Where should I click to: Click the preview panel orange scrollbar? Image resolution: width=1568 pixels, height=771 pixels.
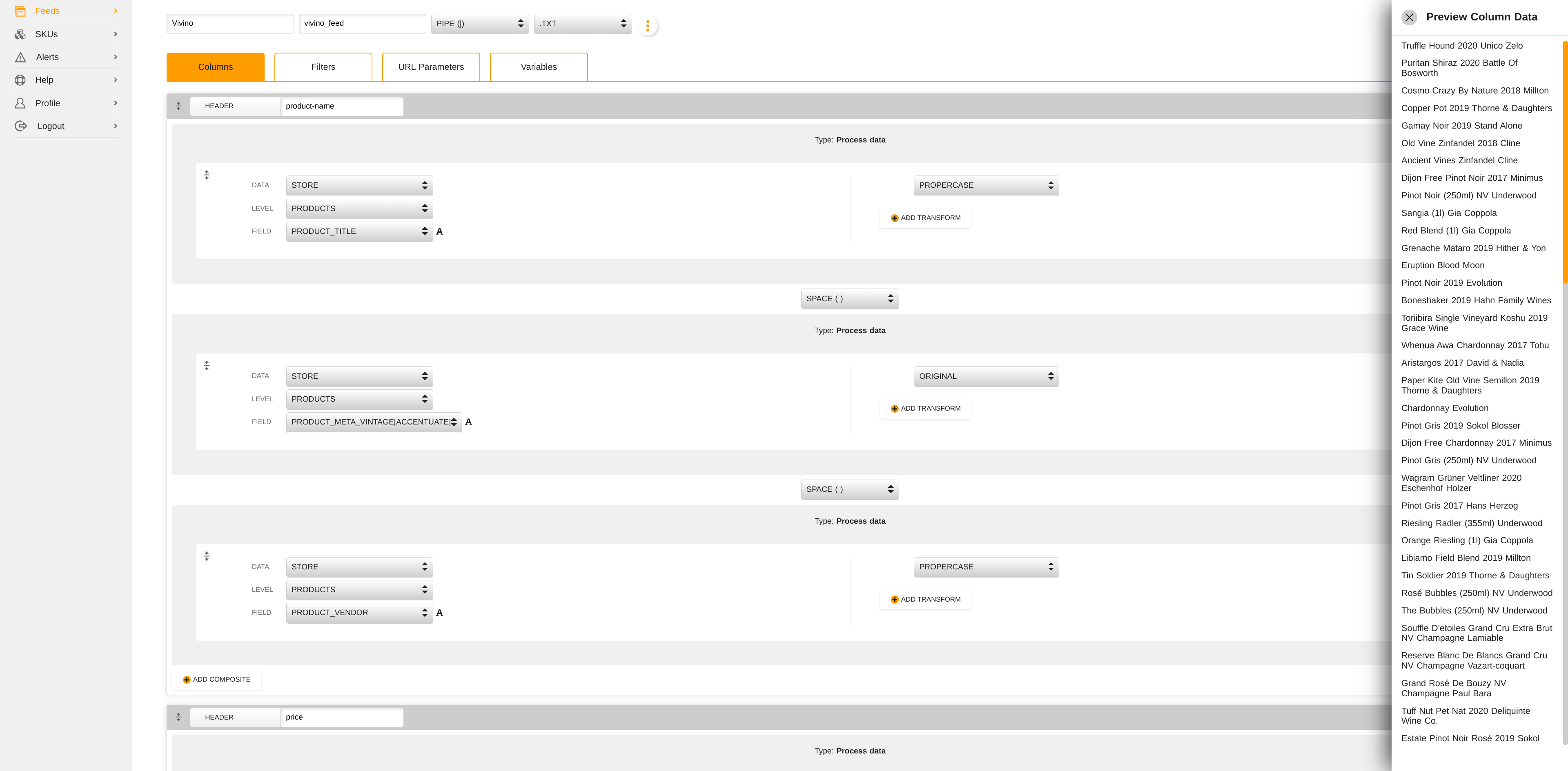[x=1565, y=161]
